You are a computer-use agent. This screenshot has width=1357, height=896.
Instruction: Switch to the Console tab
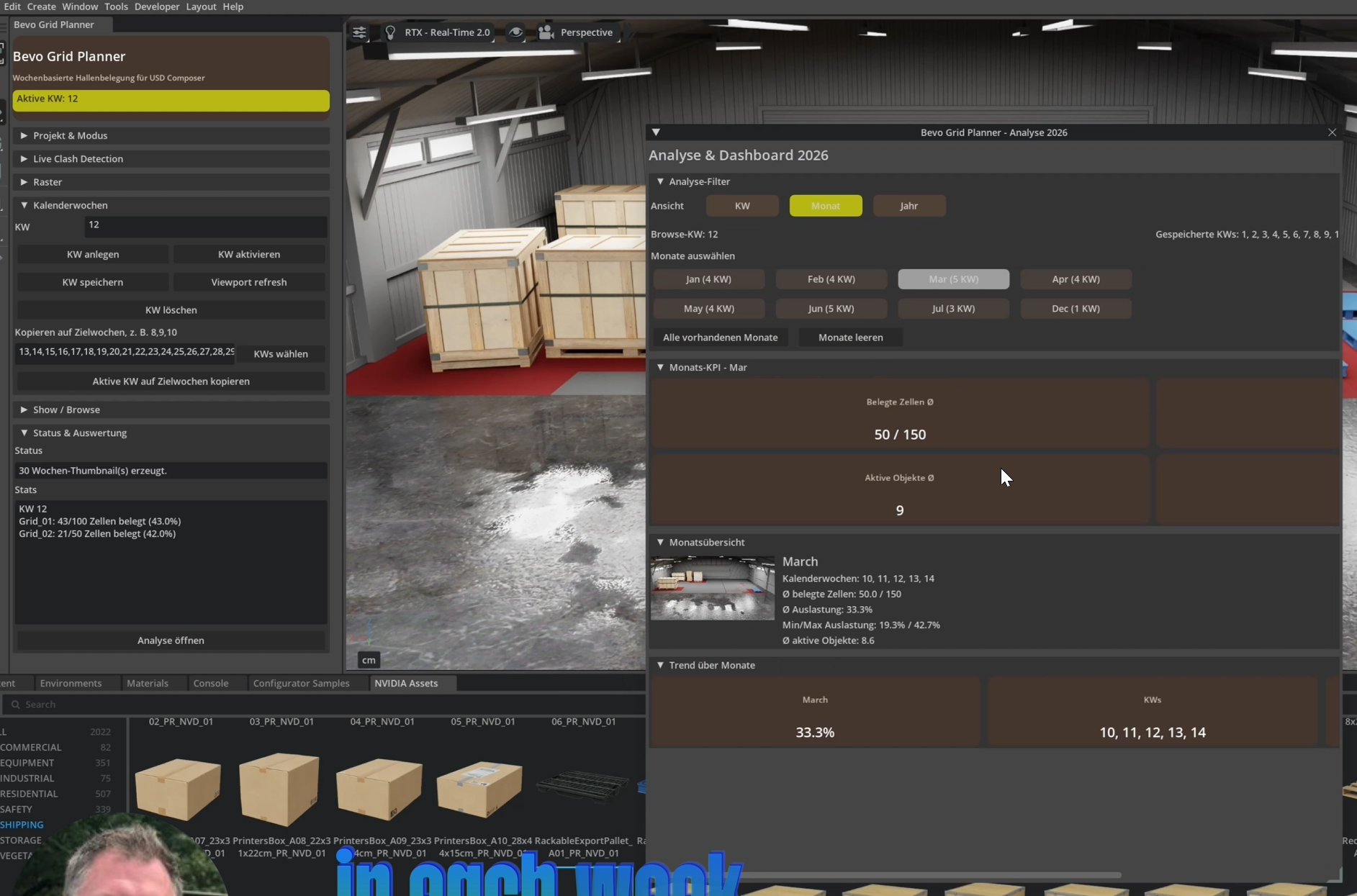click(x=211, y=683)
